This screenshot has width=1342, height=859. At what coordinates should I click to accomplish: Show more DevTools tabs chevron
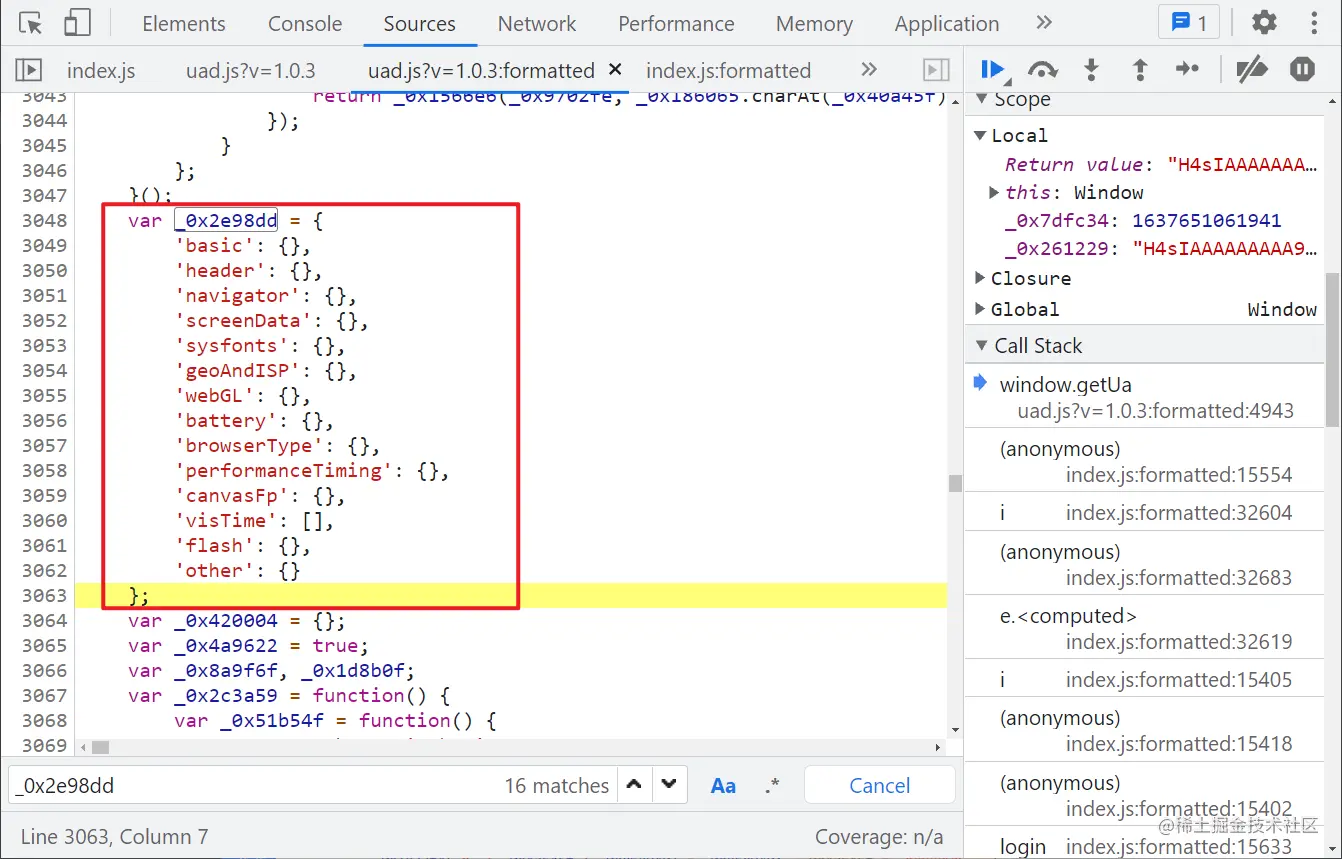pos(1044,23)
